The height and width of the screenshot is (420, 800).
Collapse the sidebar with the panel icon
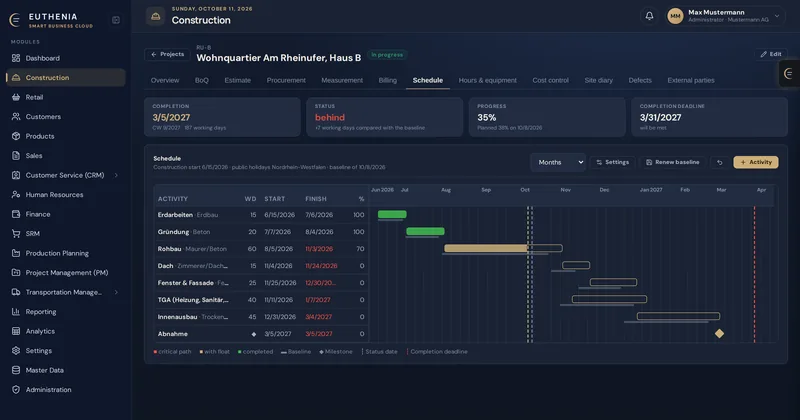116,20
